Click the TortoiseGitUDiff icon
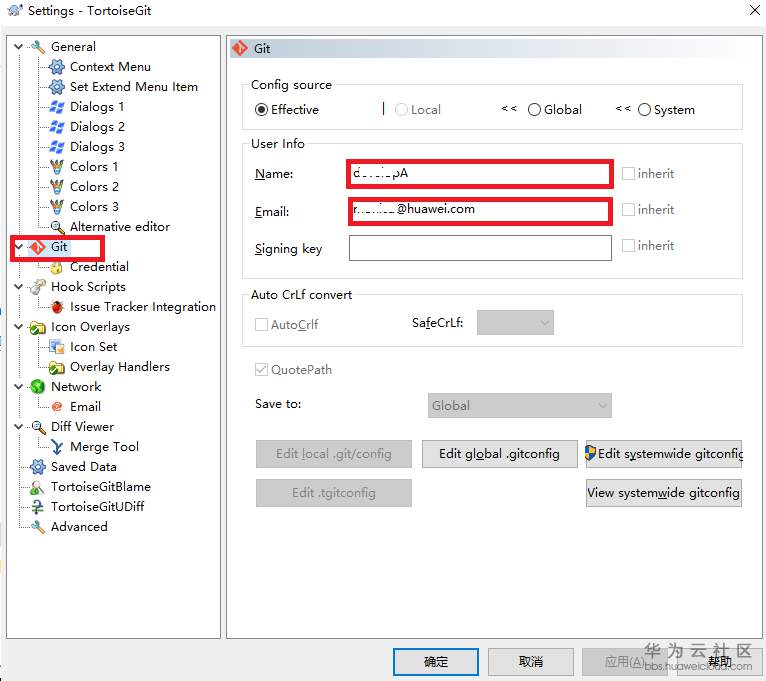The height and width of the screenshot is (681, 766). [x=38, y=507]
